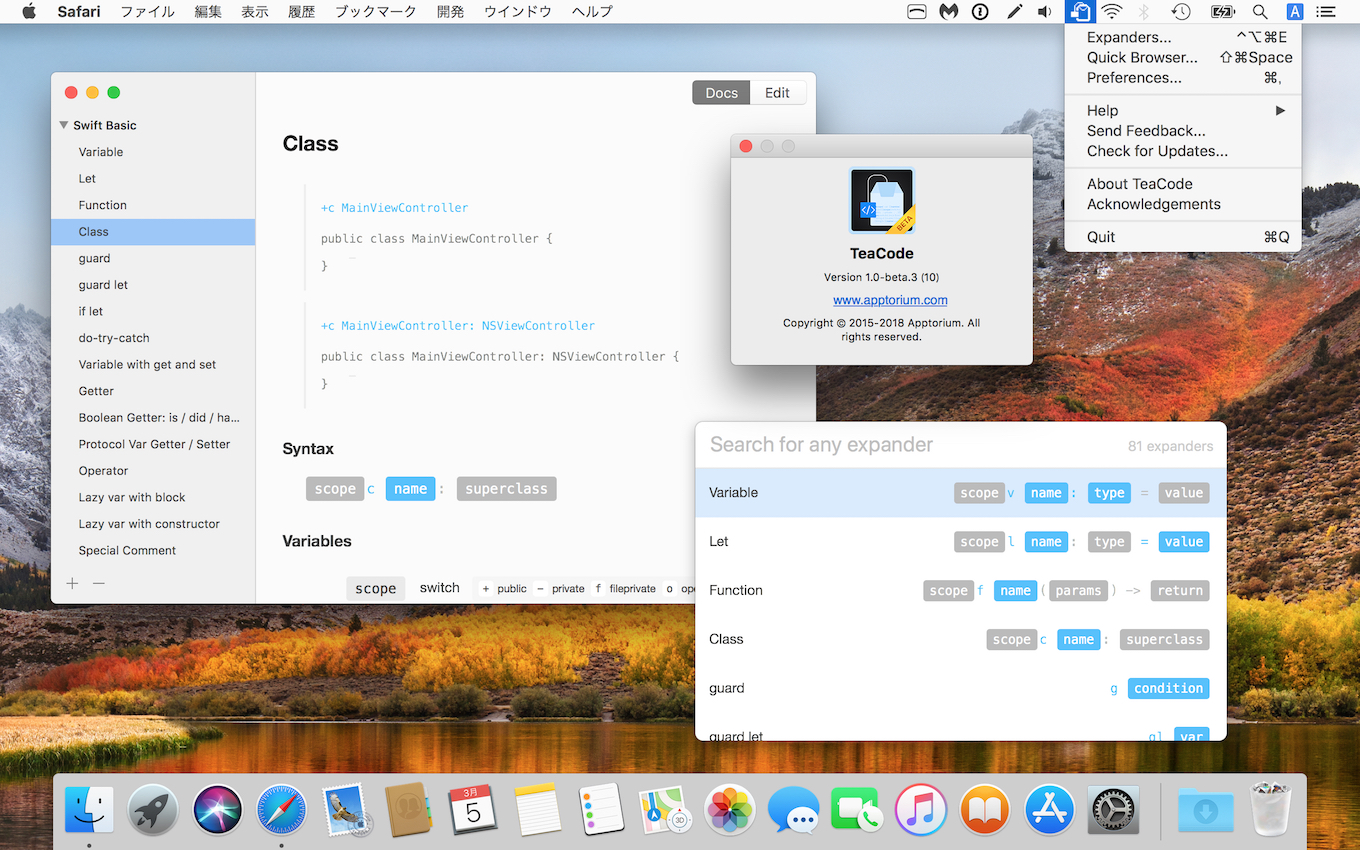Screen dimensions: 1360x850
Task: Open Preferences... from the TeaCode menu
Action: (1183, 77)
